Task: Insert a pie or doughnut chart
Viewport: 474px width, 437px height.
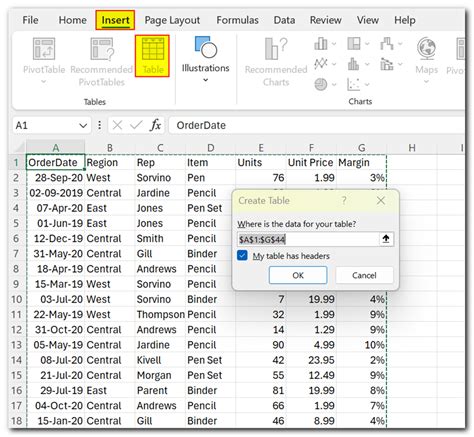Action: (x=321, y=84)
